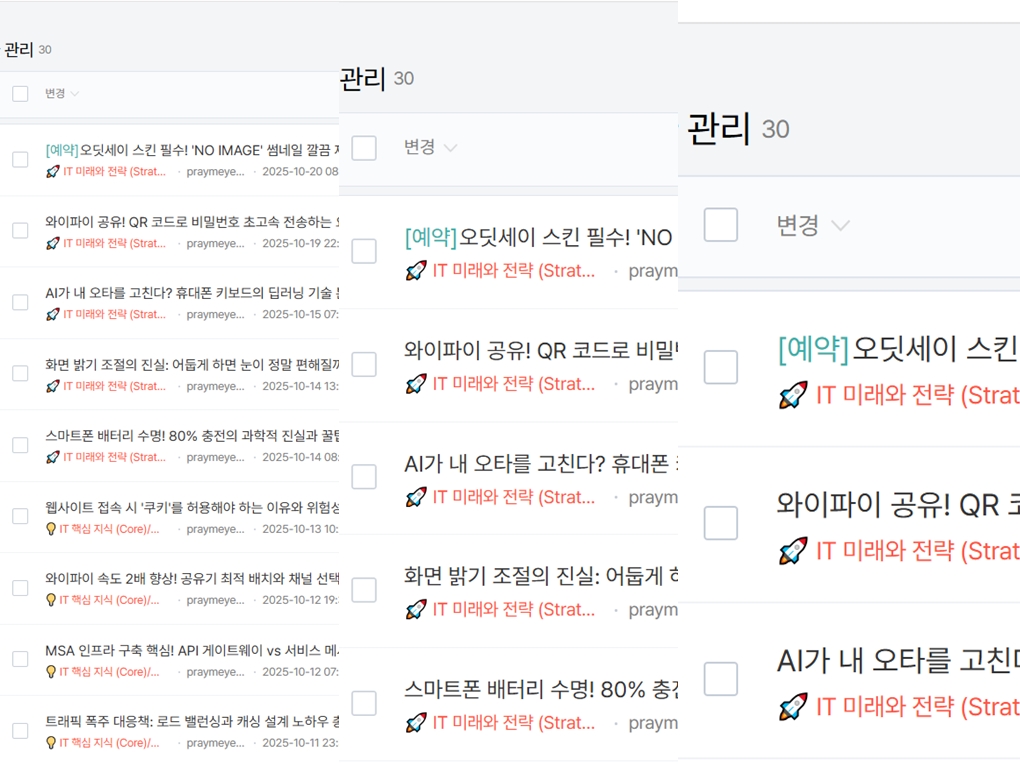The width and height of the screenshot is (1020, 764).
Task: Click IT 핵심 지식 (Core) category on the MSA 인프라 row
Action: tap(109, 672)
